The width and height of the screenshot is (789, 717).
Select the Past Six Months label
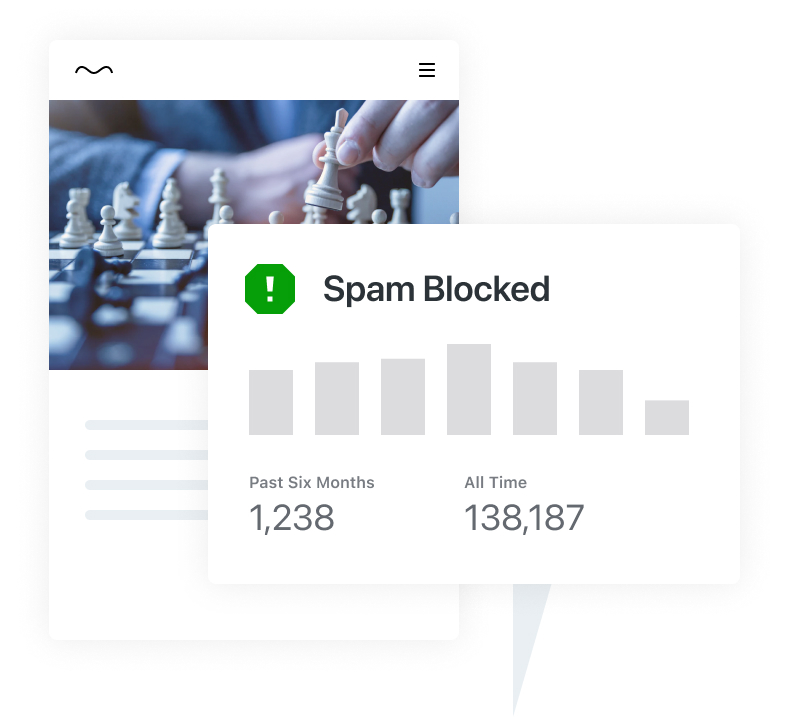tap(312, 483)
